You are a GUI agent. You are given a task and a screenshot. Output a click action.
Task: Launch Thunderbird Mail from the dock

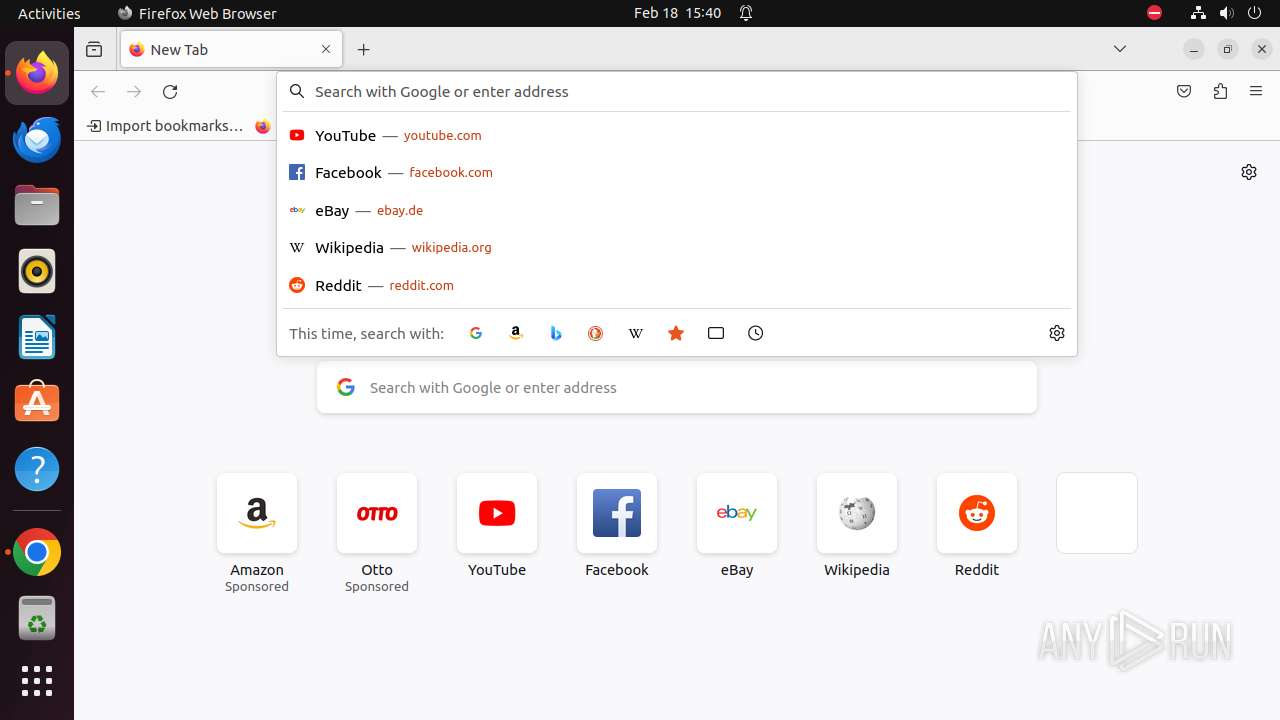click(37, 139)
